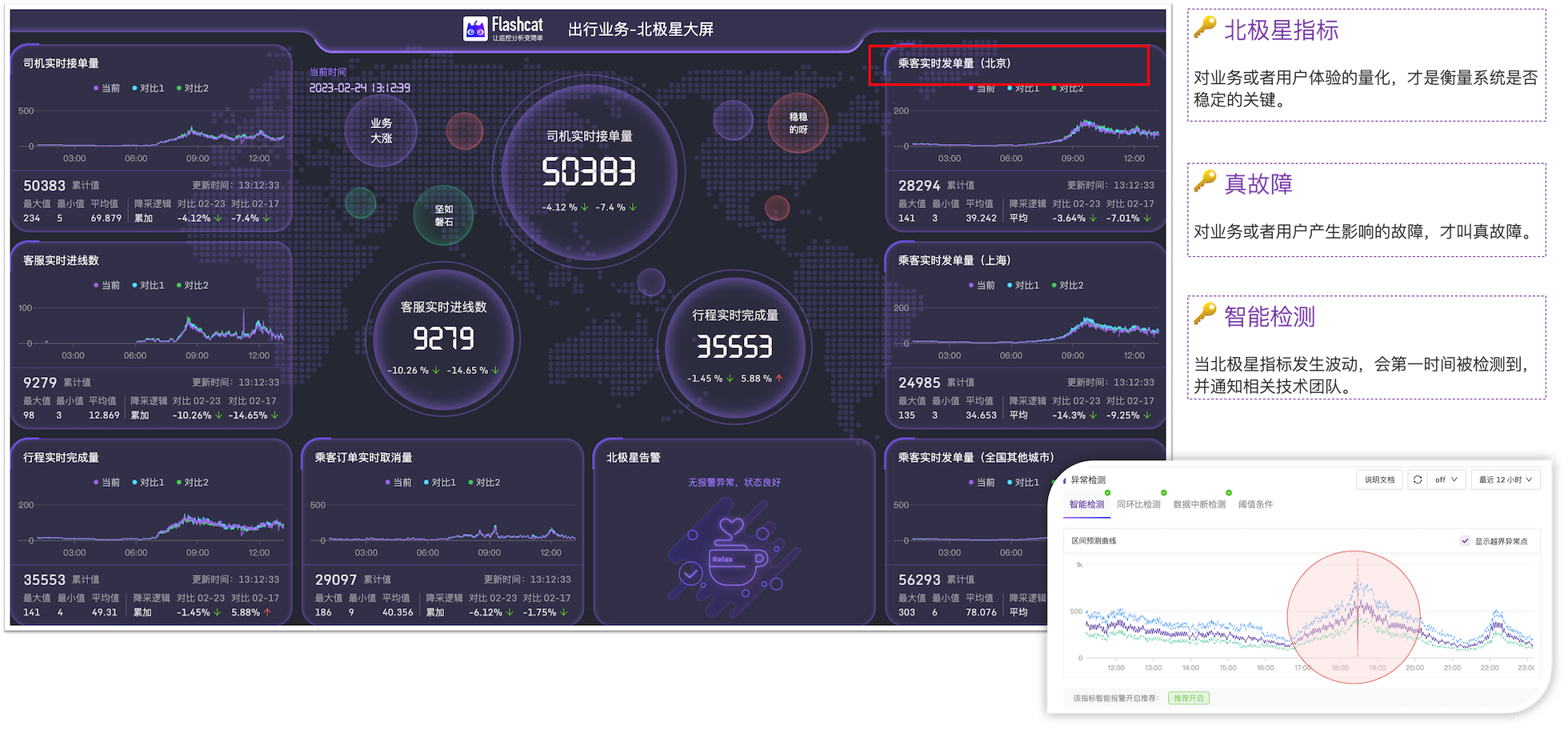Check the 显示越界异常点 checkbox
The image size is (1568, 730).
pos(1465,541)
